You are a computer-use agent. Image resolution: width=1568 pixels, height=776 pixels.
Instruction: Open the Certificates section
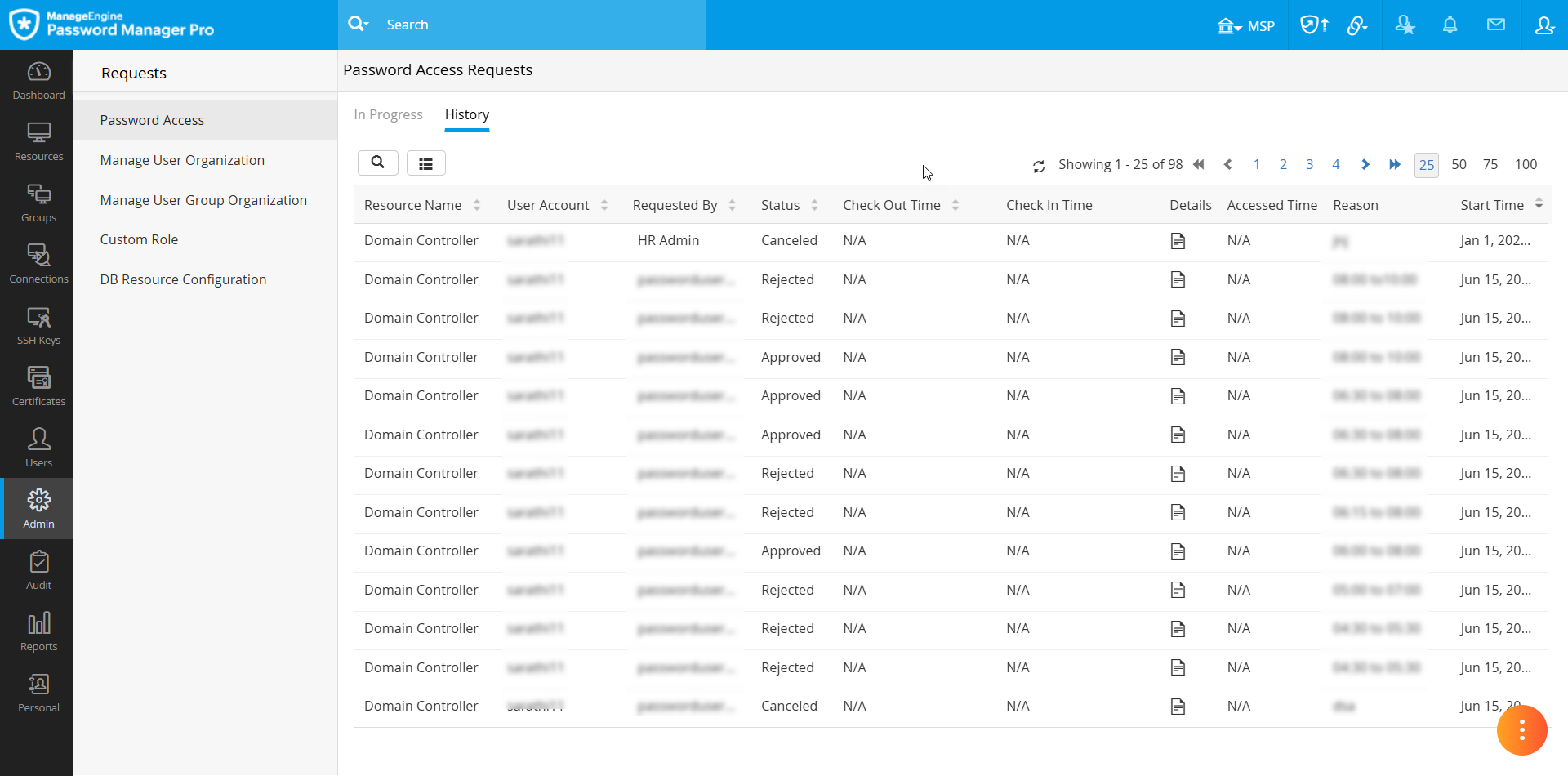[38, 387]
